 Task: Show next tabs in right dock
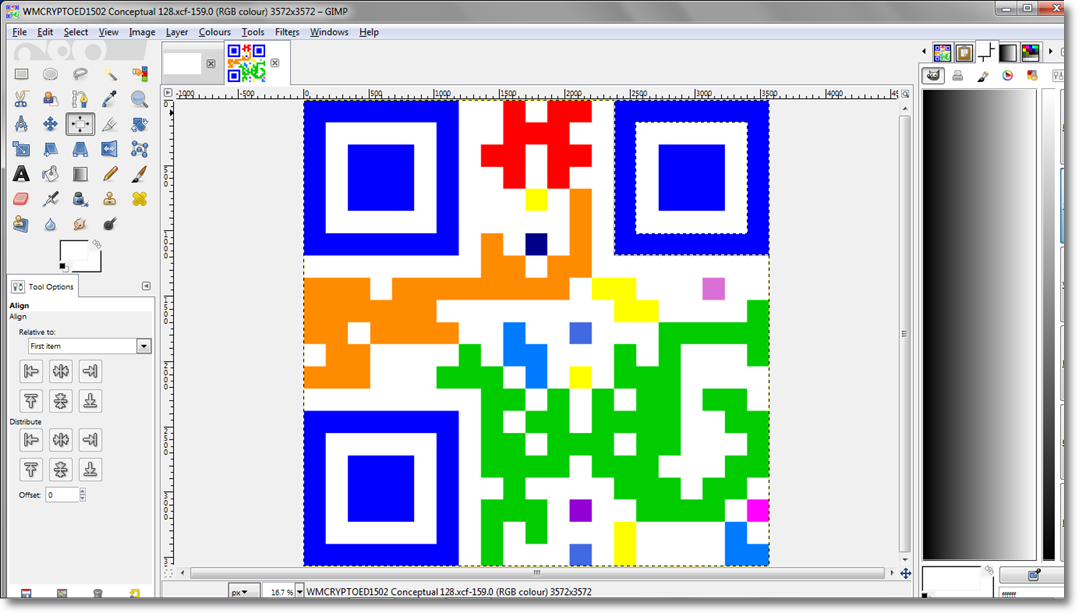point(1050,52)
